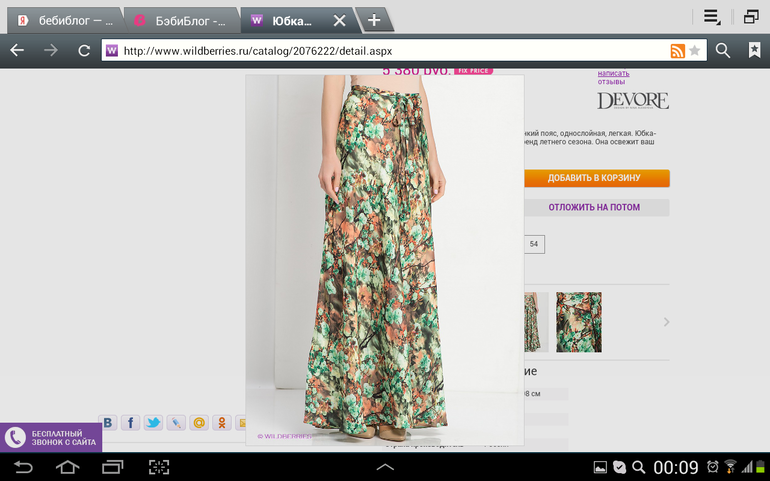Show next thumbnails with the right chevron

(x=666, y=322)
